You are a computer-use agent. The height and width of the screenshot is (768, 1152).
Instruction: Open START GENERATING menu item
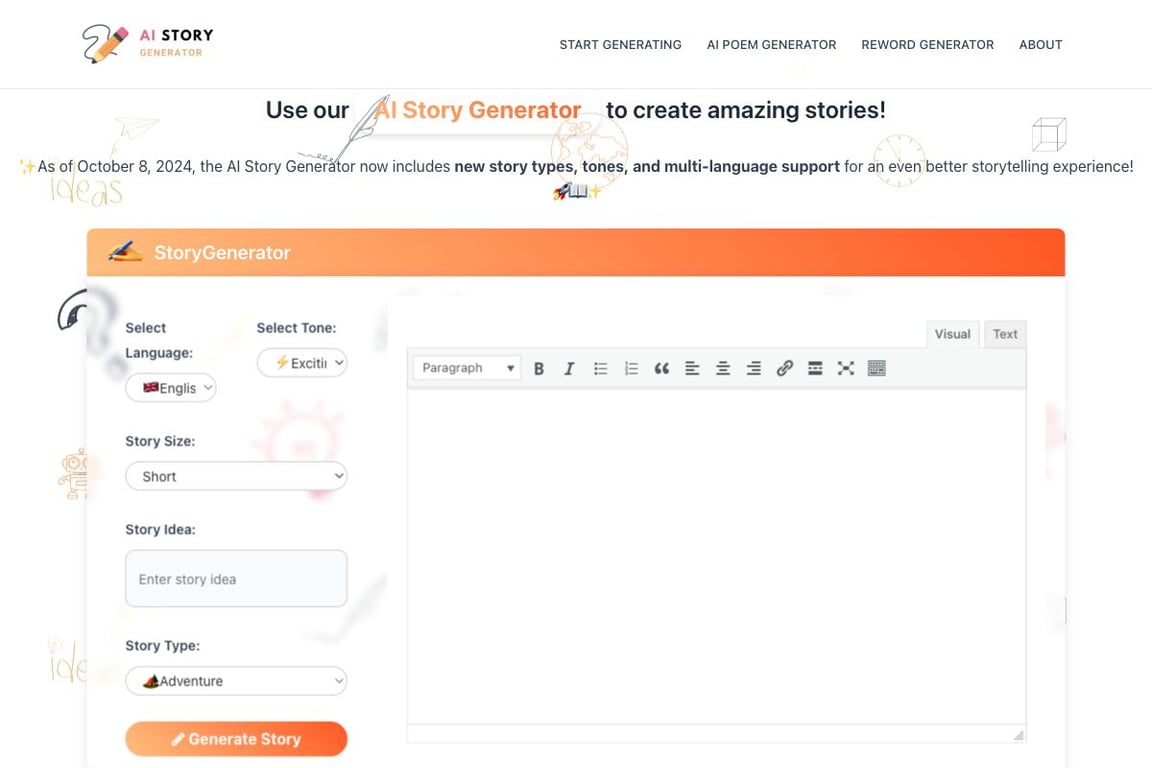[x=620, y=45]
